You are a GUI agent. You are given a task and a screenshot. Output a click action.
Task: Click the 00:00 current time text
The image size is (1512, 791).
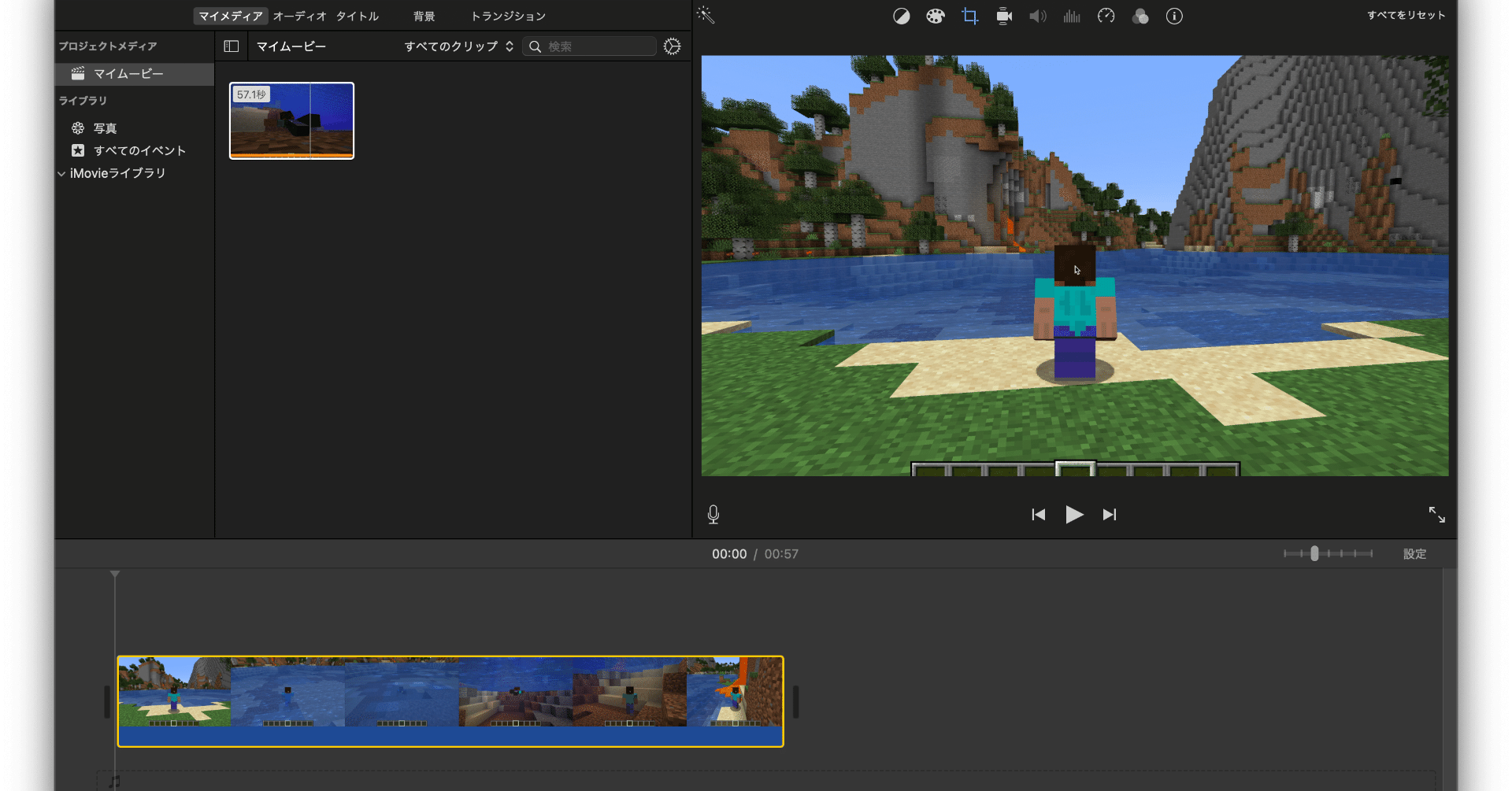(729, 554)
